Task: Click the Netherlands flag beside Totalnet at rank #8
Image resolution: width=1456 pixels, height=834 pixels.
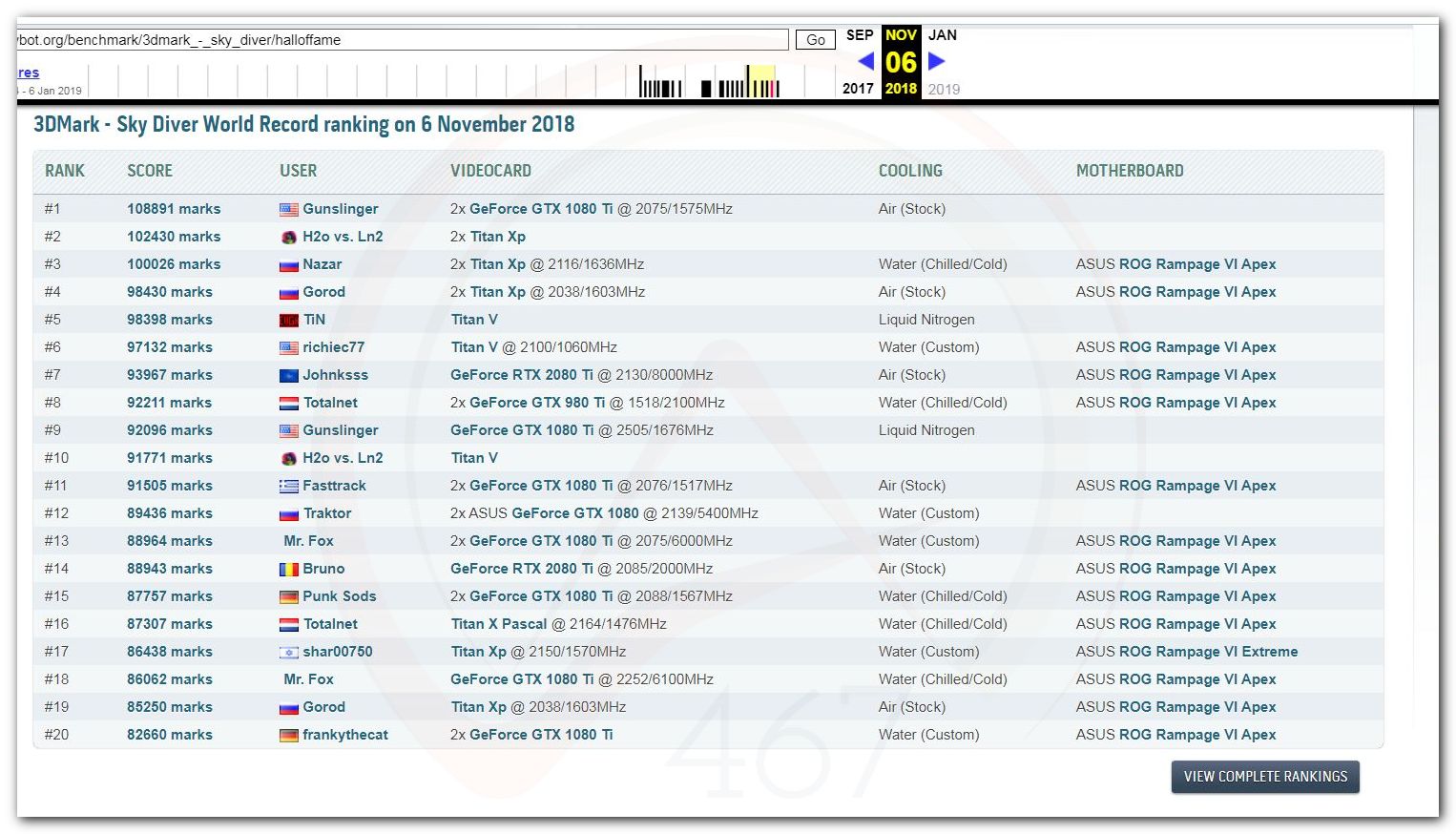Action: click(288, 404)
